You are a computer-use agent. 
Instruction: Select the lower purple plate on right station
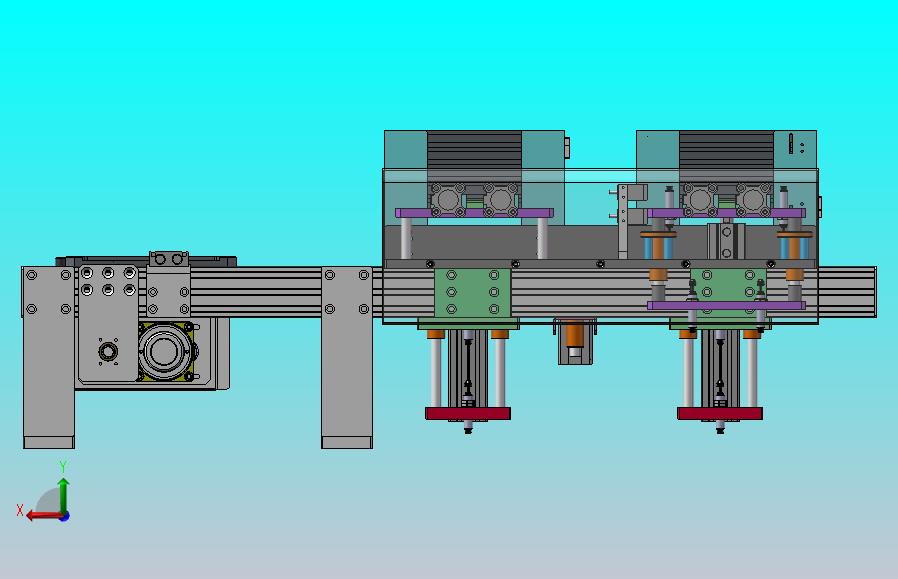pos(726,306)
